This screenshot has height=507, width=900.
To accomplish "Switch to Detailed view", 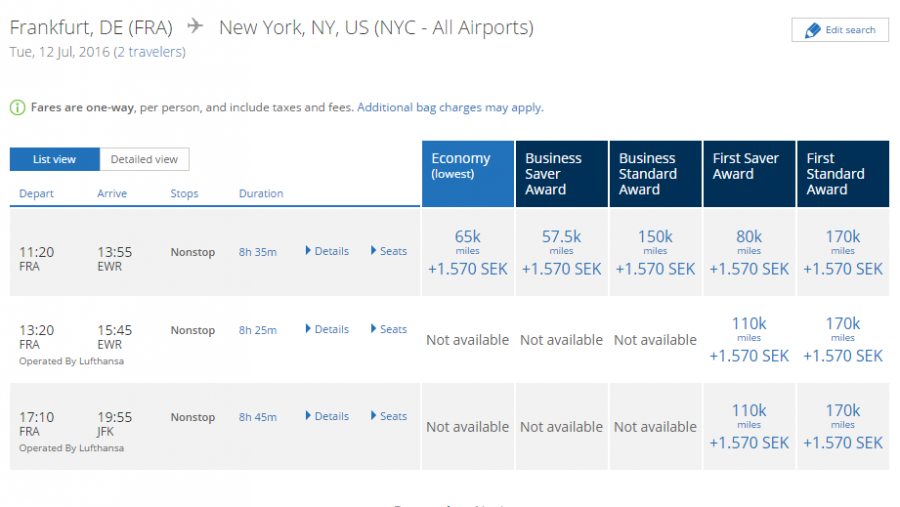I will pyautogui.click(x=144, y=159).
